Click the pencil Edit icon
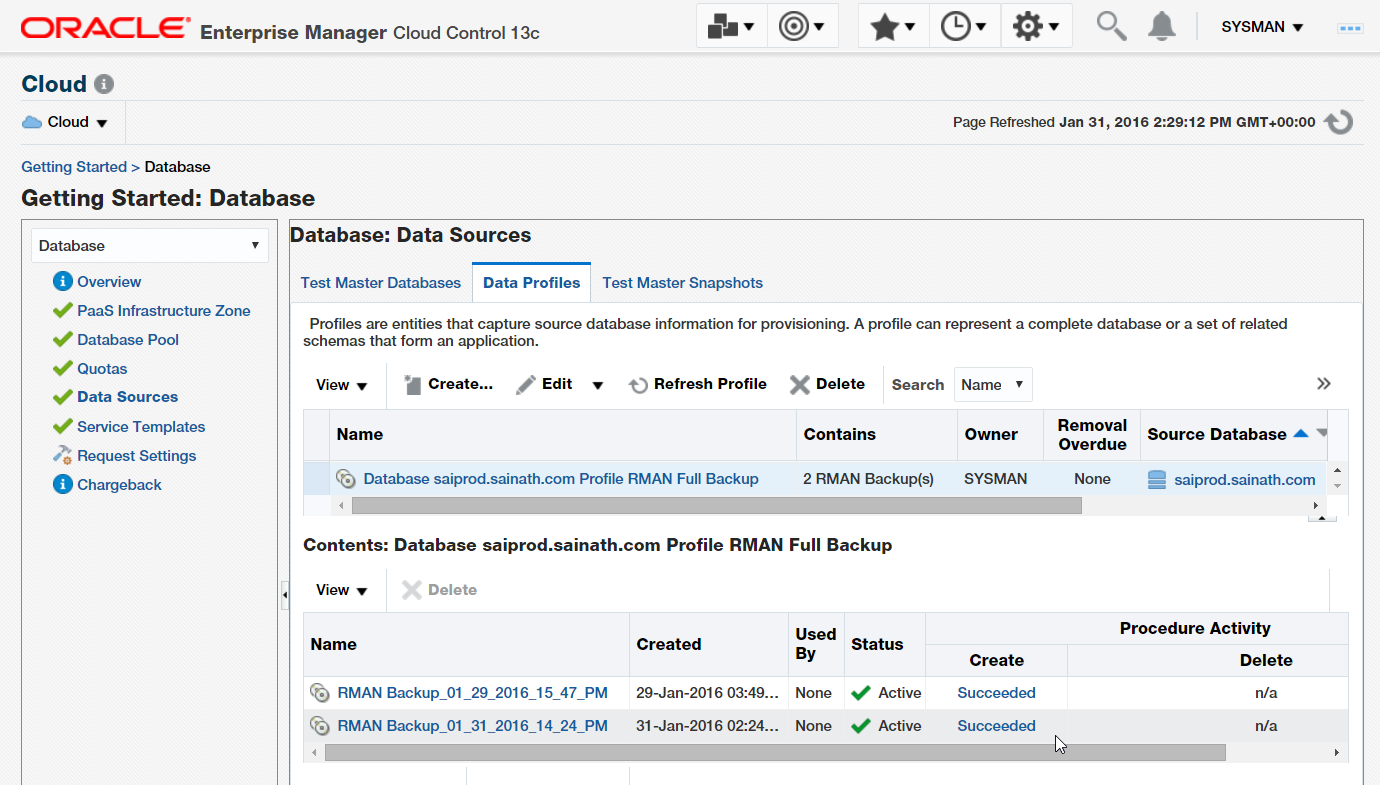Viewport: 1380px width, 785px height. [x=526, y=385]
